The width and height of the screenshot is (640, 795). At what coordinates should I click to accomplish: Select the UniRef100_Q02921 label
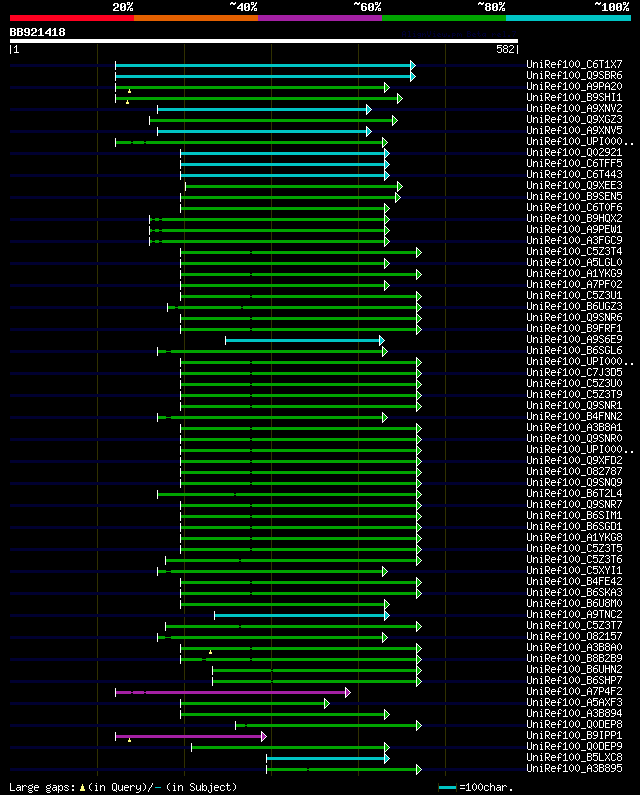574,153
